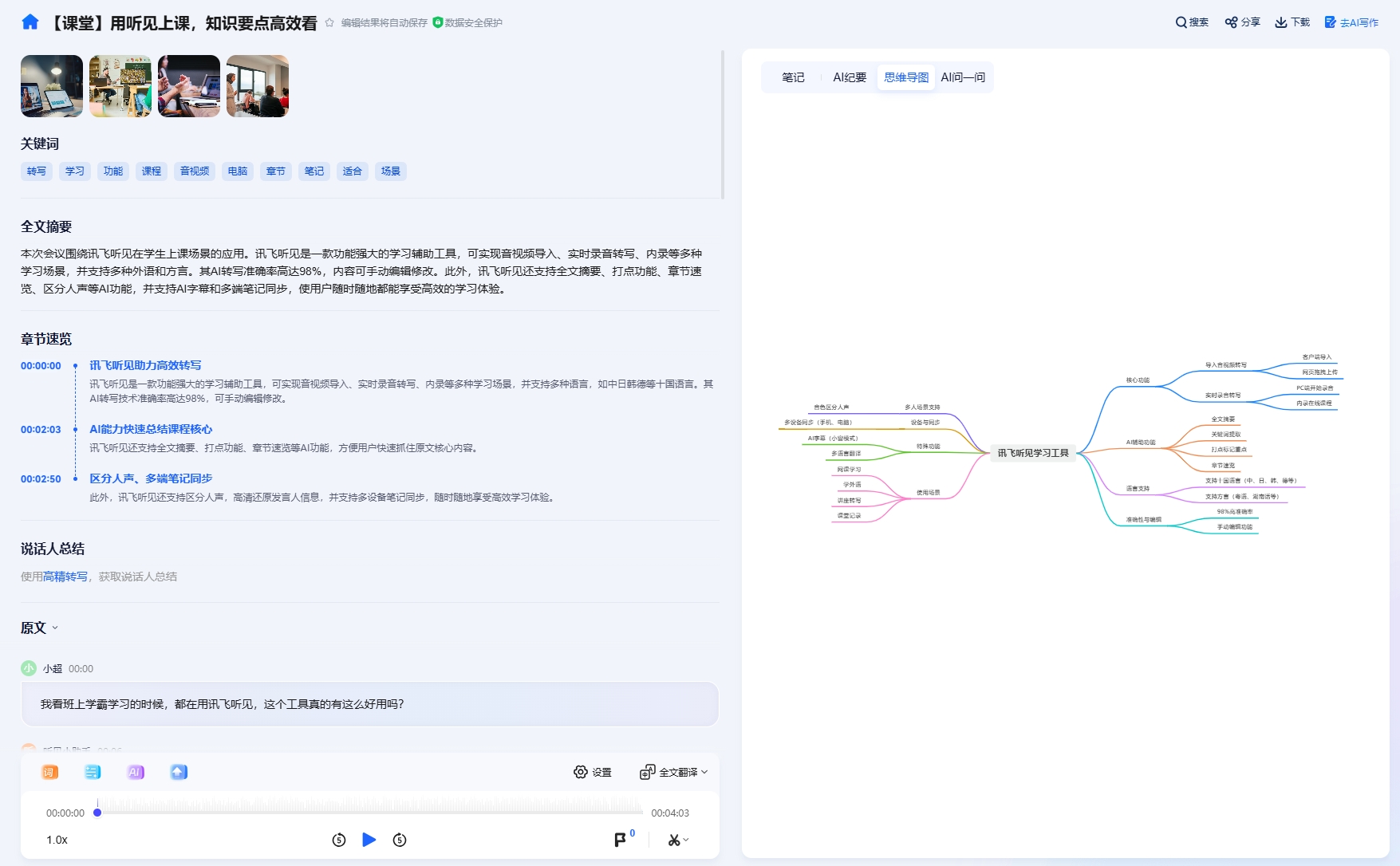Skip forward five seconds

(x=400, y=840)
